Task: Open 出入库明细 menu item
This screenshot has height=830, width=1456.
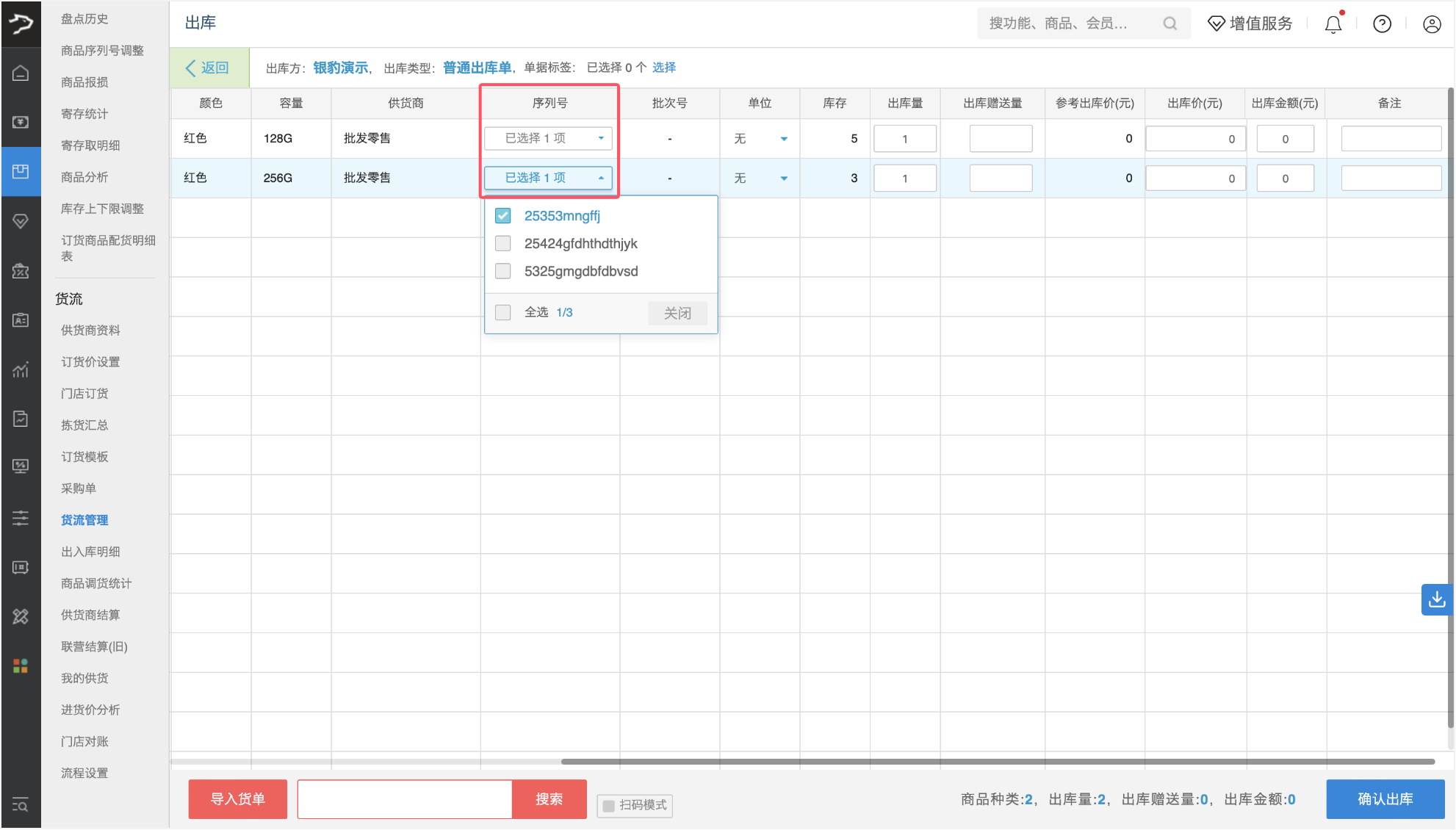Action: 90,552
